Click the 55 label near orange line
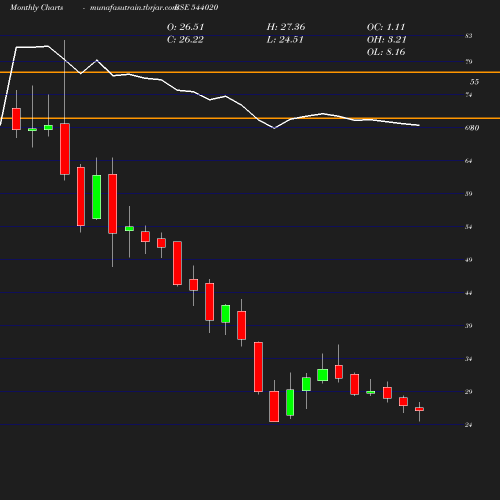This screenshot has width=500, height=500. (474, 82)
